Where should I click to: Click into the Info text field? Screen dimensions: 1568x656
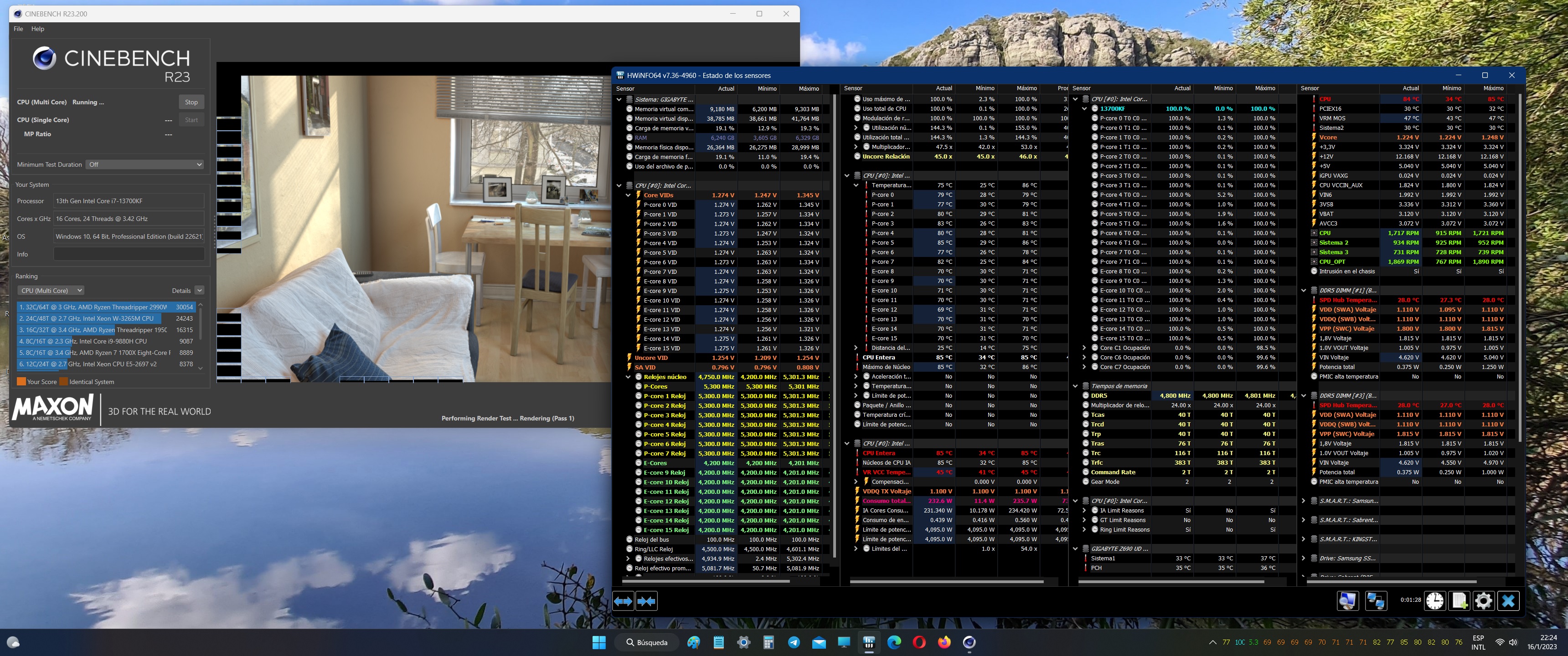coord(129,254)
